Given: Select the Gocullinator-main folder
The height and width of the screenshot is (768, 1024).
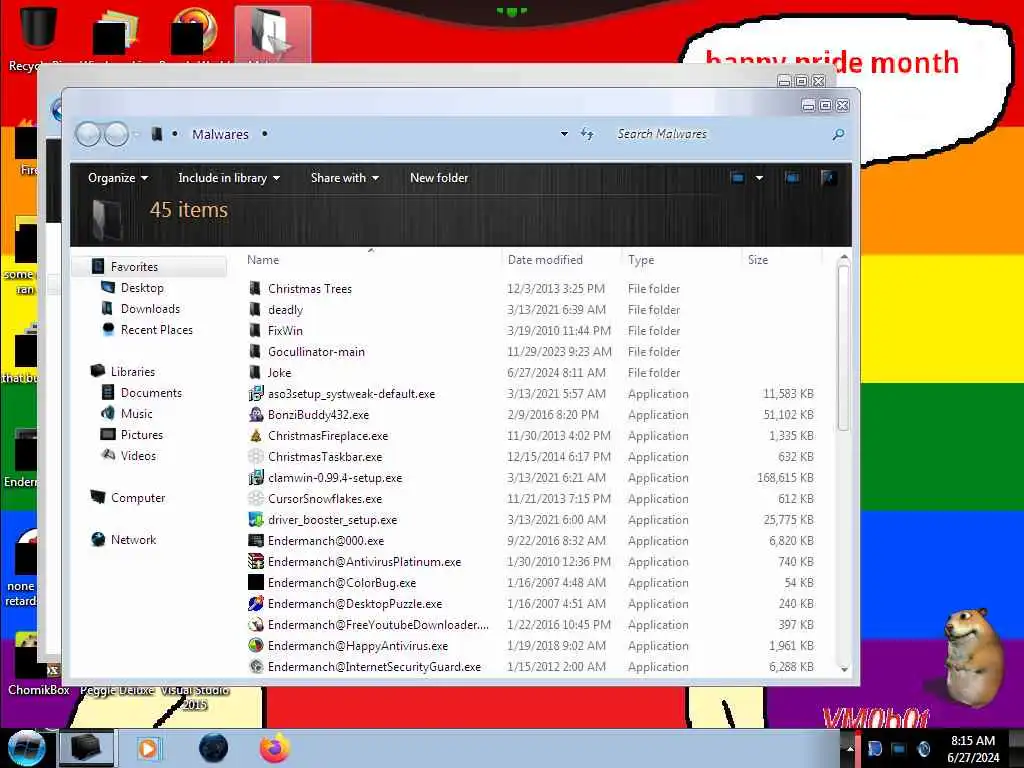Looking at the screenshot, I should (x=316, y=351).
